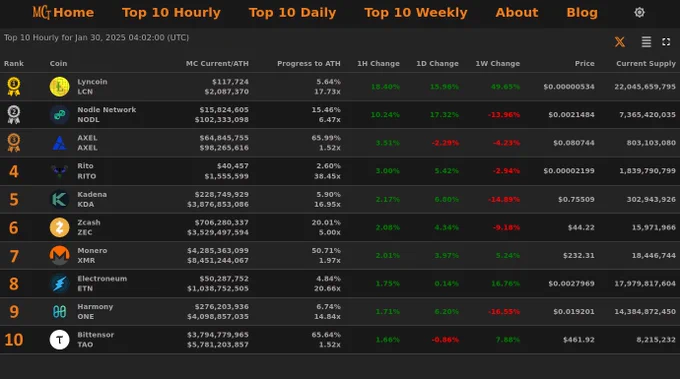Sort by Coin column header
Screen dimensions: 680x379
point(58,63)
